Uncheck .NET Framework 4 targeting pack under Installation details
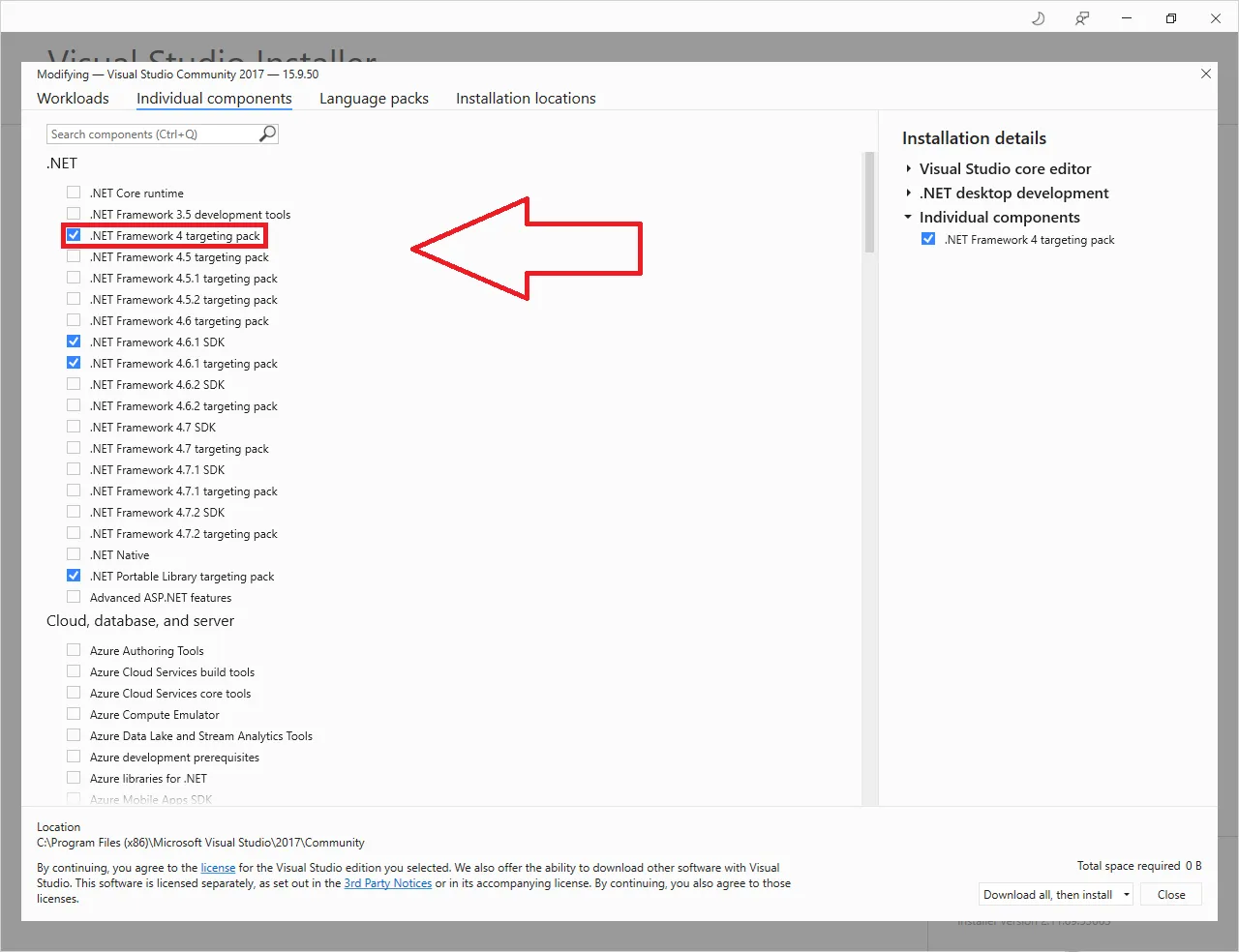This screenshot has height=952, width=1239. coord(928,239)
